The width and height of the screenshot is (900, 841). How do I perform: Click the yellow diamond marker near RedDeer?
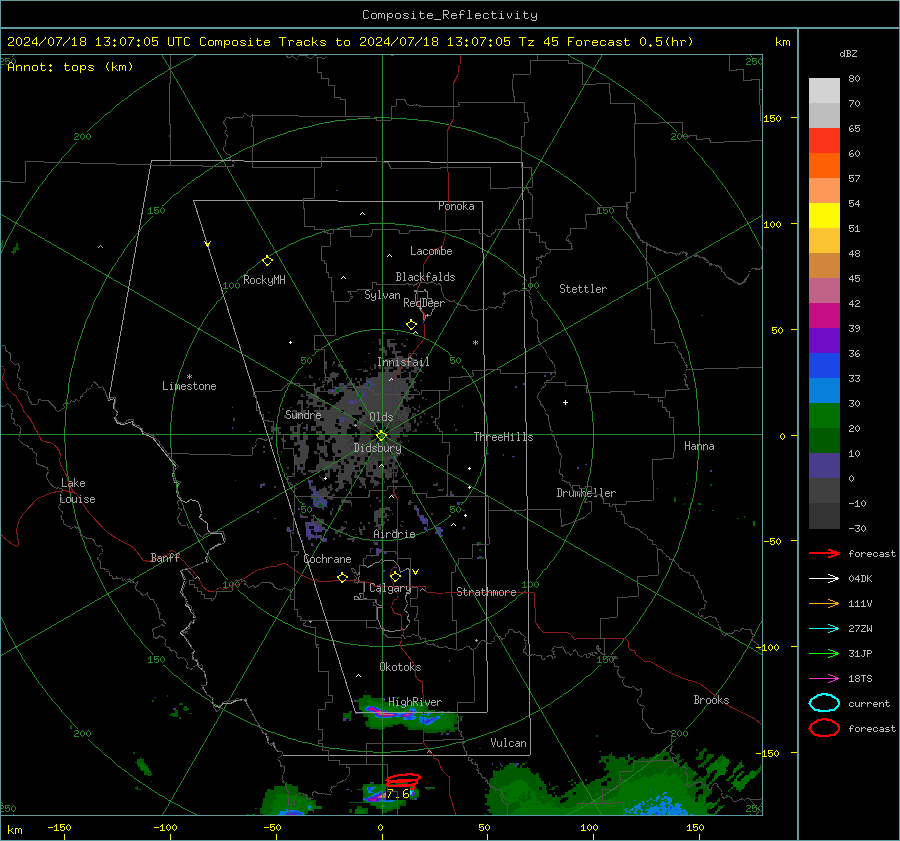[411, 324]
